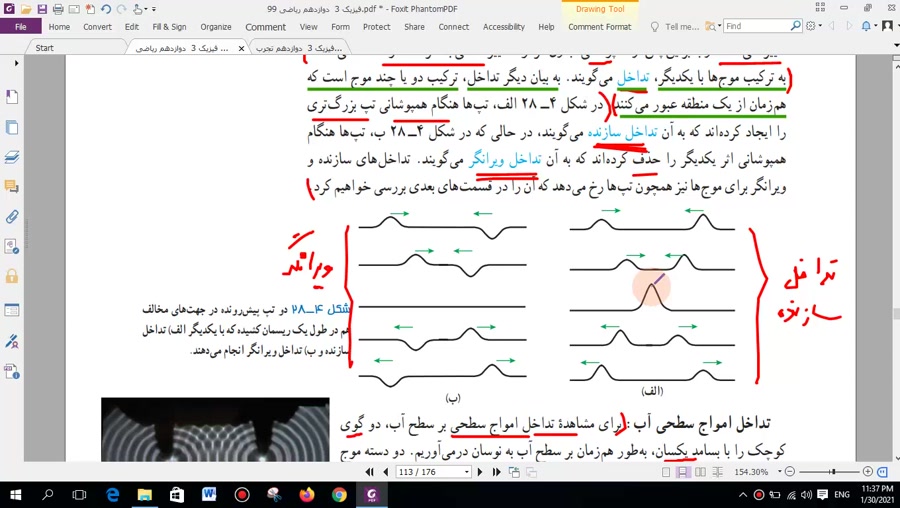Click inside the Find text field
Screen dimensions: 900x508
[x=756, y=26]
